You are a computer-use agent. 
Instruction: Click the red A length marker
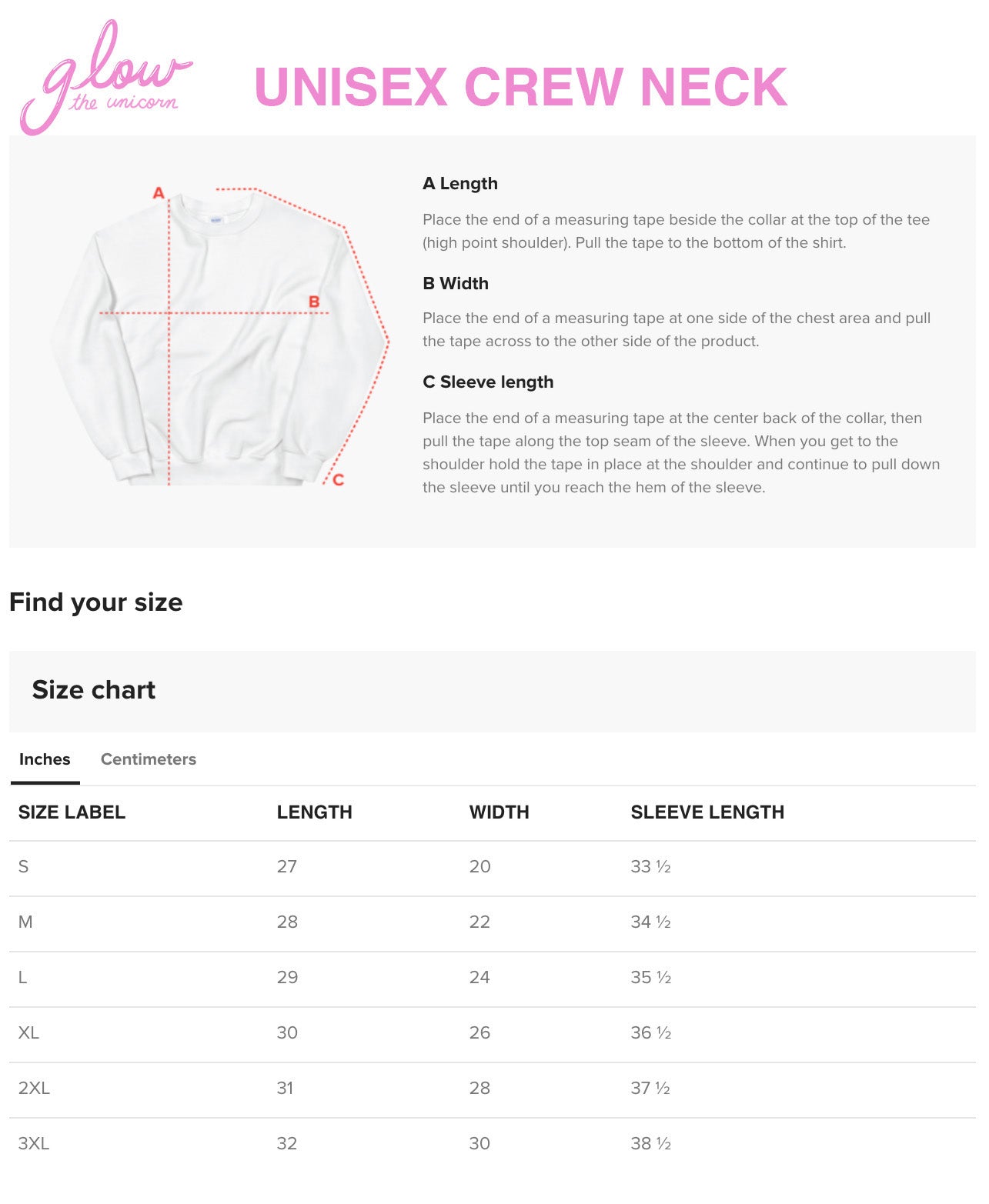(159, 193)
